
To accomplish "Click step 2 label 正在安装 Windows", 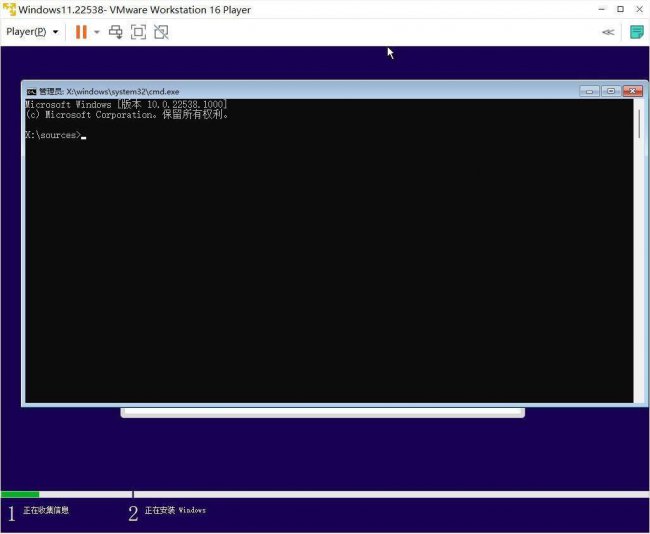I will (175, 510).
